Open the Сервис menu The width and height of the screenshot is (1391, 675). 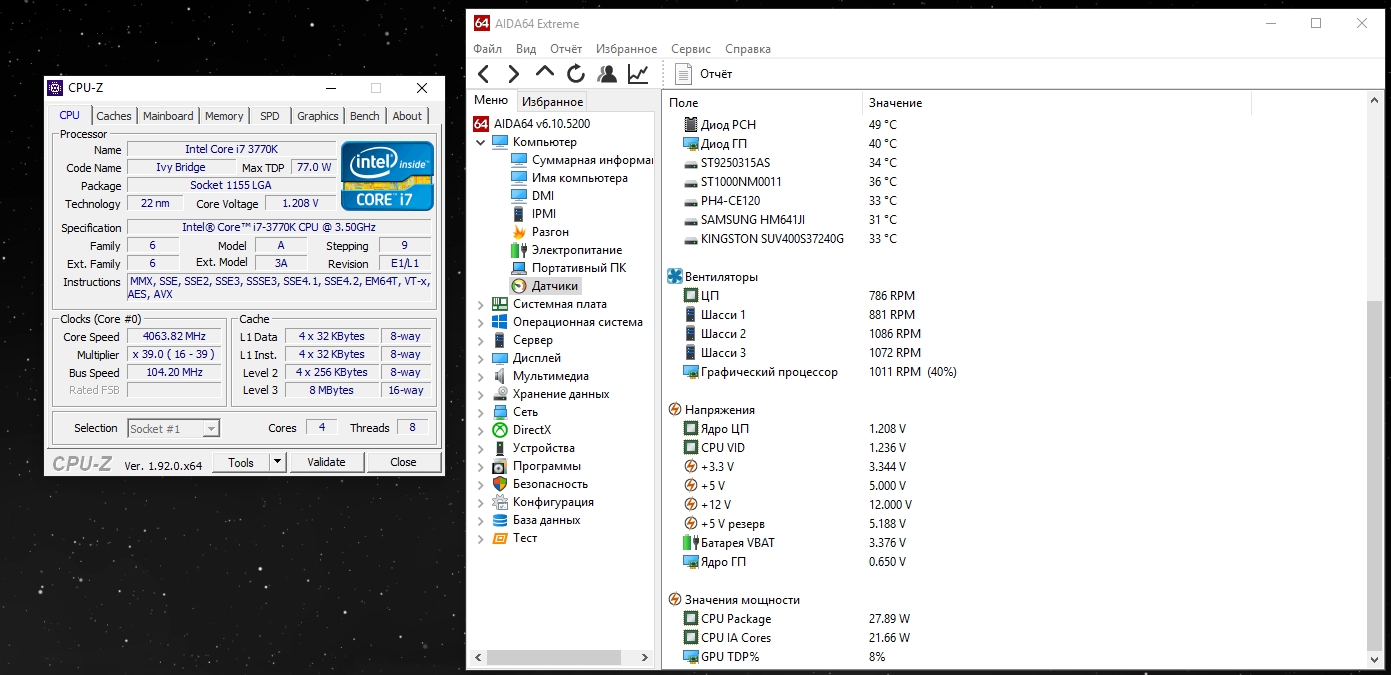click(691, 49)
